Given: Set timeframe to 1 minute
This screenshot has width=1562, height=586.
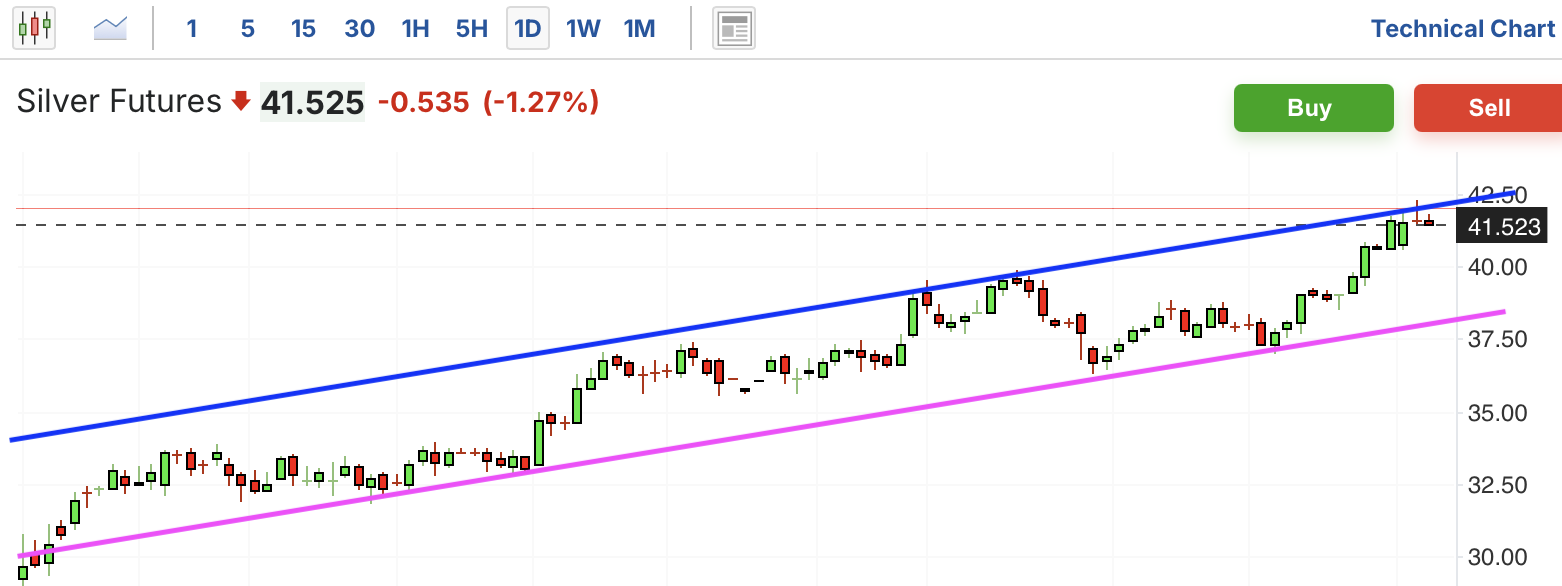Looking at the screenshot, I should [192, 29].
